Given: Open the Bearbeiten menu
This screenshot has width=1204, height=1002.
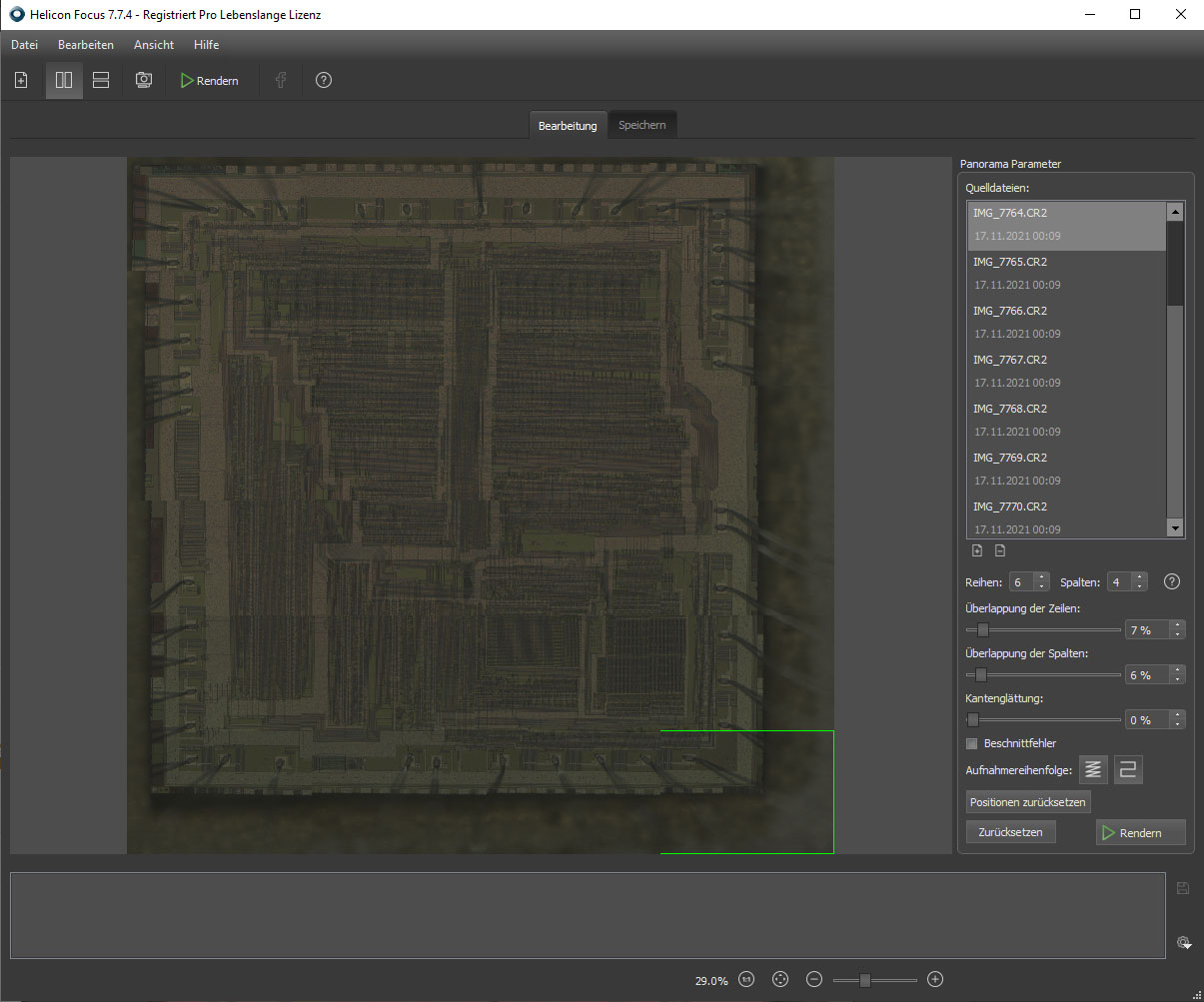Looking at the screenshot, I should pyautogui.click(x=86, y=45).
